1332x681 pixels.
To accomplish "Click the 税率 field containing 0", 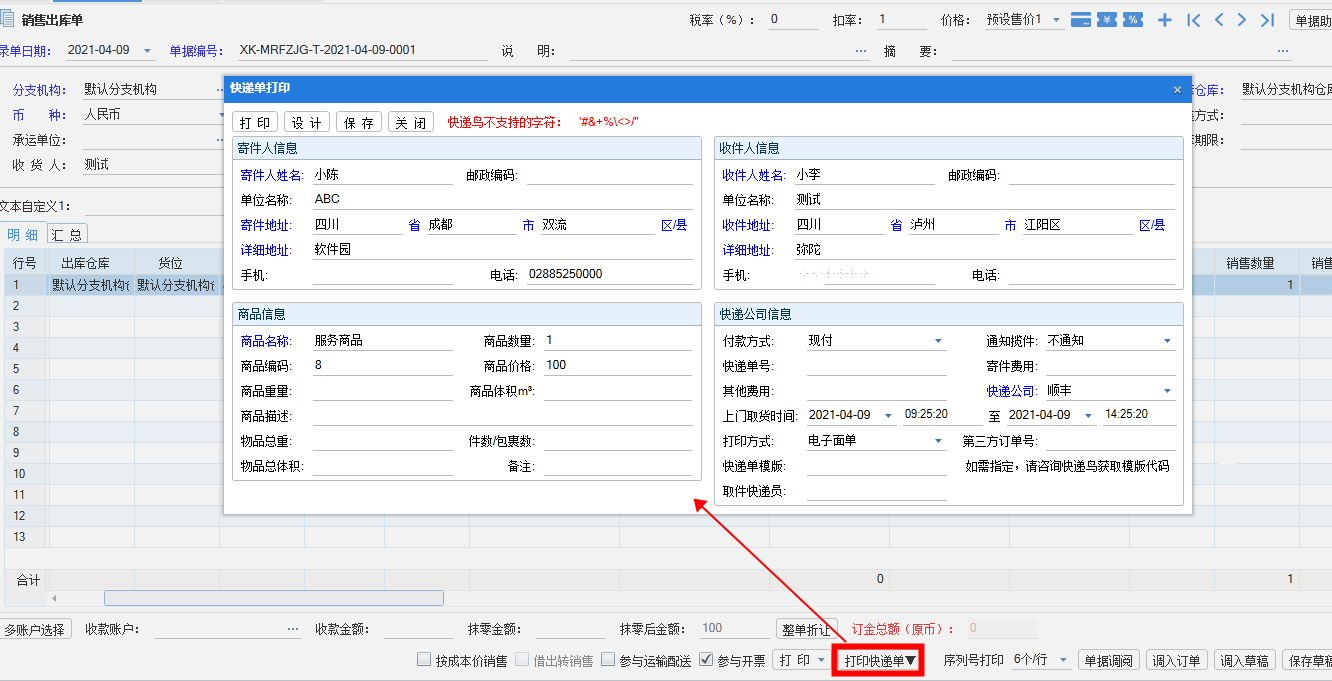I will [x=794, y=20].
